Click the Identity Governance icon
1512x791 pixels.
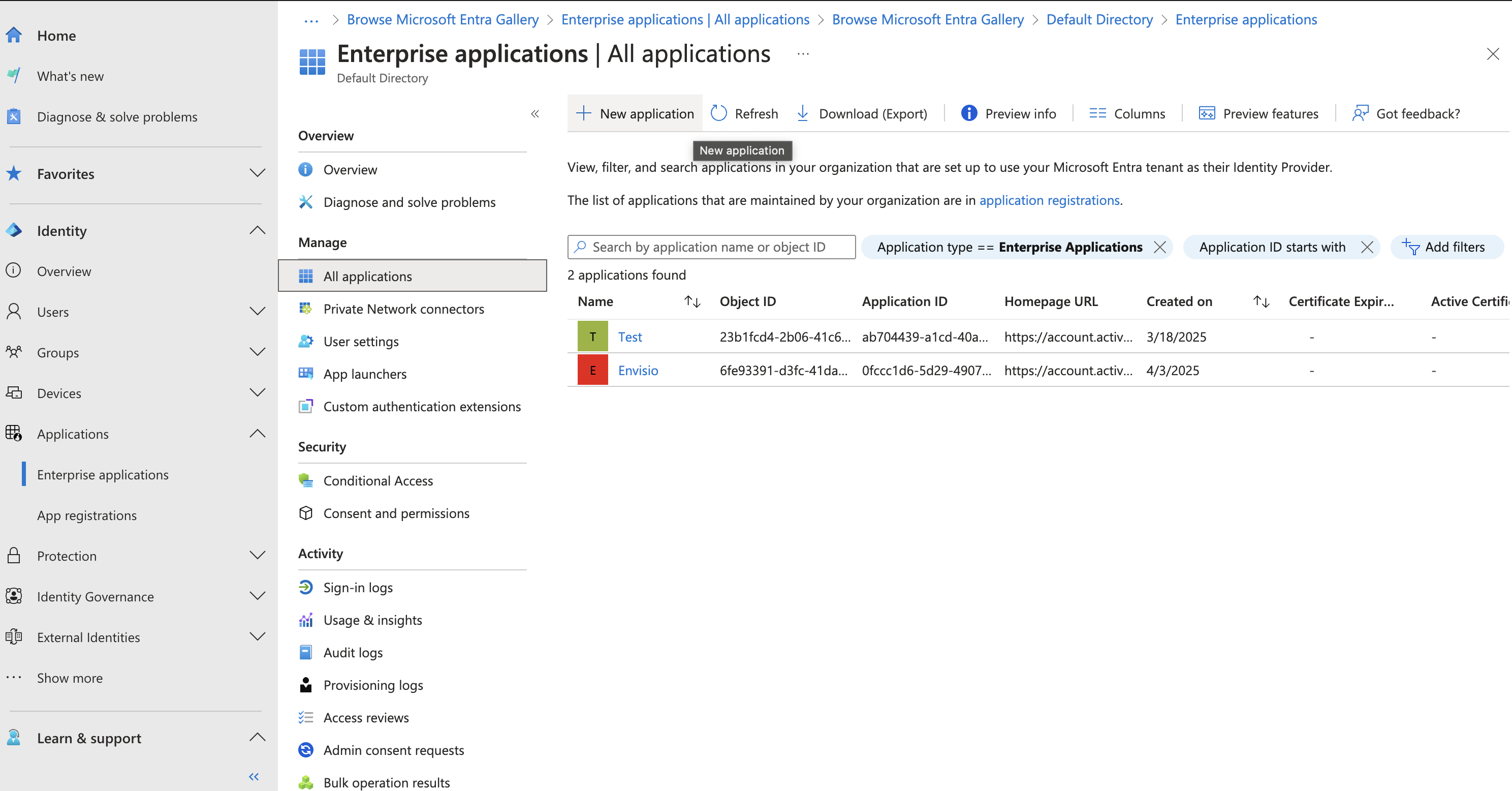click(x=14, y=596)
